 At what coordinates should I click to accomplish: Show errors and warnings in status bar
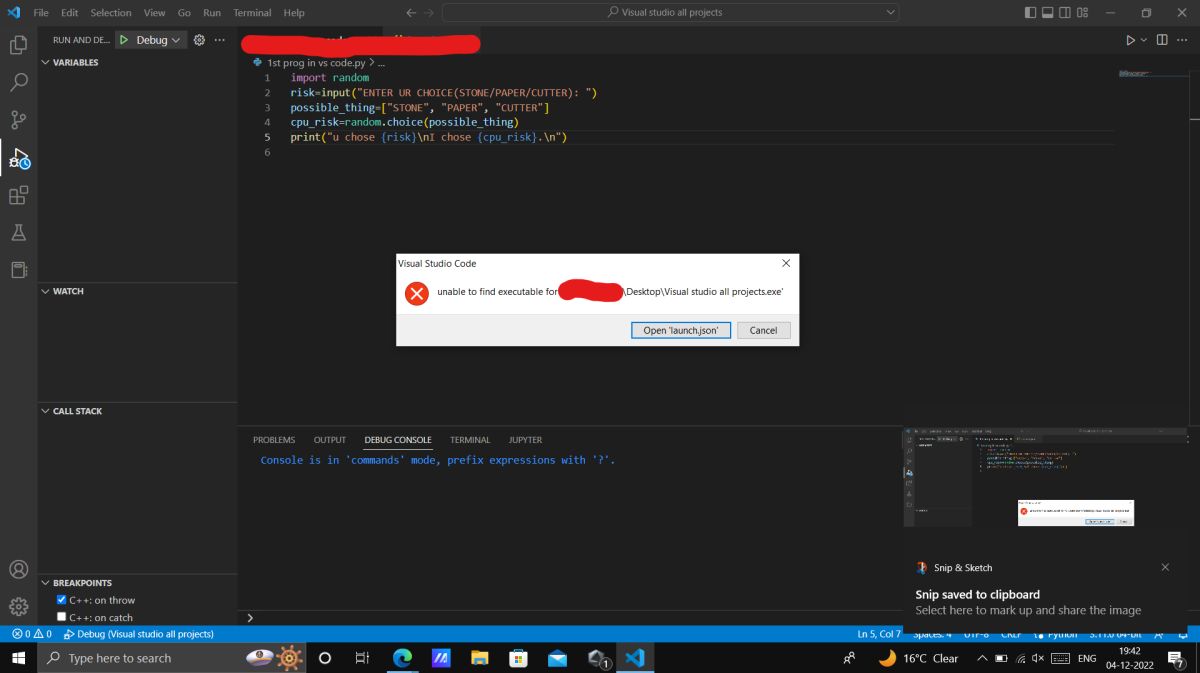click(31, 634)
